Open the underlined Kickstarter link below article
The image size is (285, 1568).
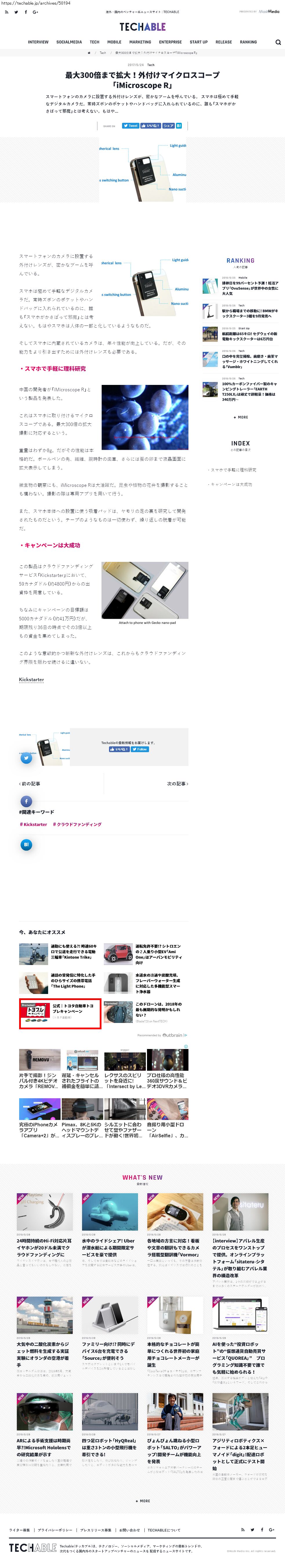point(31,679)
